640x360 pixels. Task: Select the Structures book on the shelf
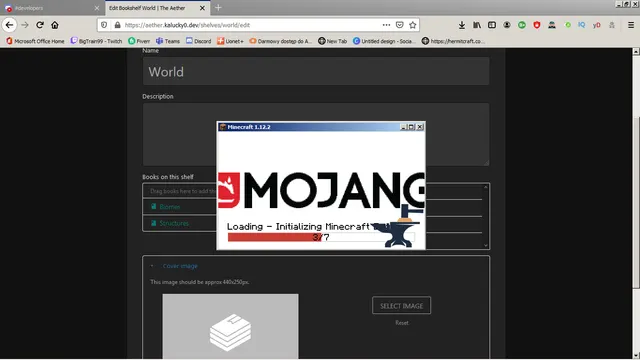point(174,223)
